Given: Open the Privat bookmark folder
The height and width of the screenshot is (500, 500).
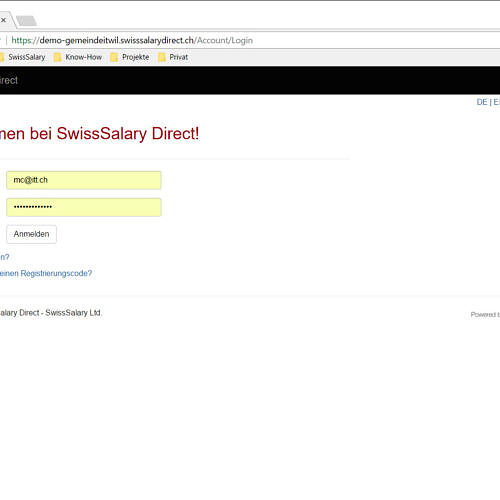Looking at the screenshot, I should [173, 57].
